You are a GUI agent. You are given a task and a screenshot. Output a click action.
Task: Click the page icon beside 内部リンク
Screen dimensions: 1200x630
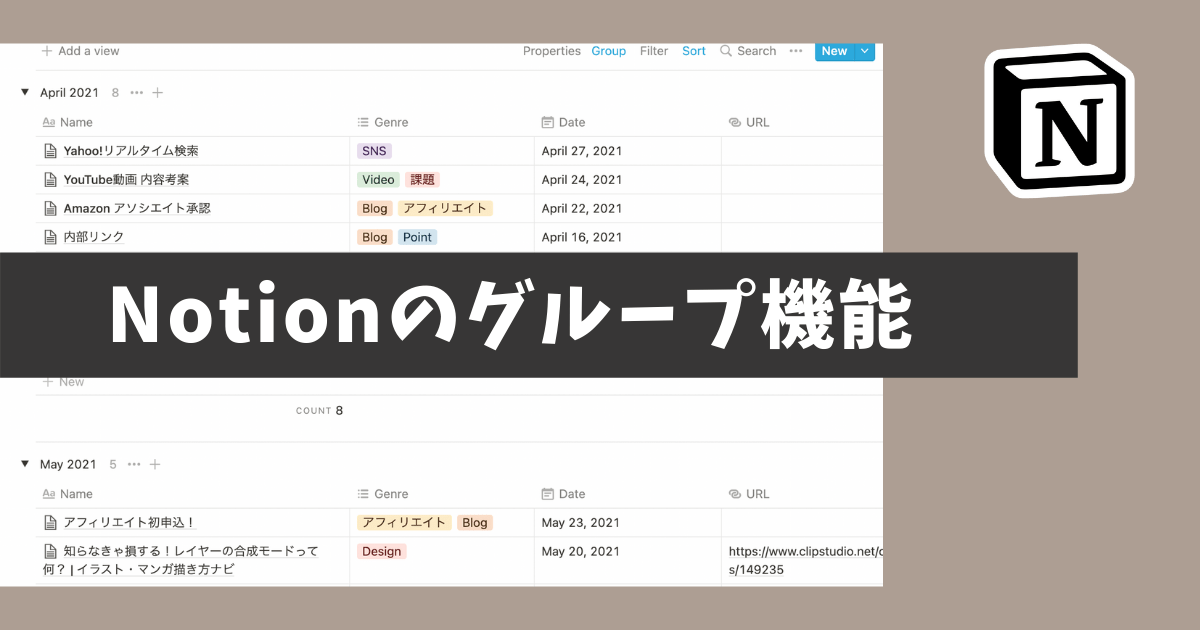tap(50, 237)
